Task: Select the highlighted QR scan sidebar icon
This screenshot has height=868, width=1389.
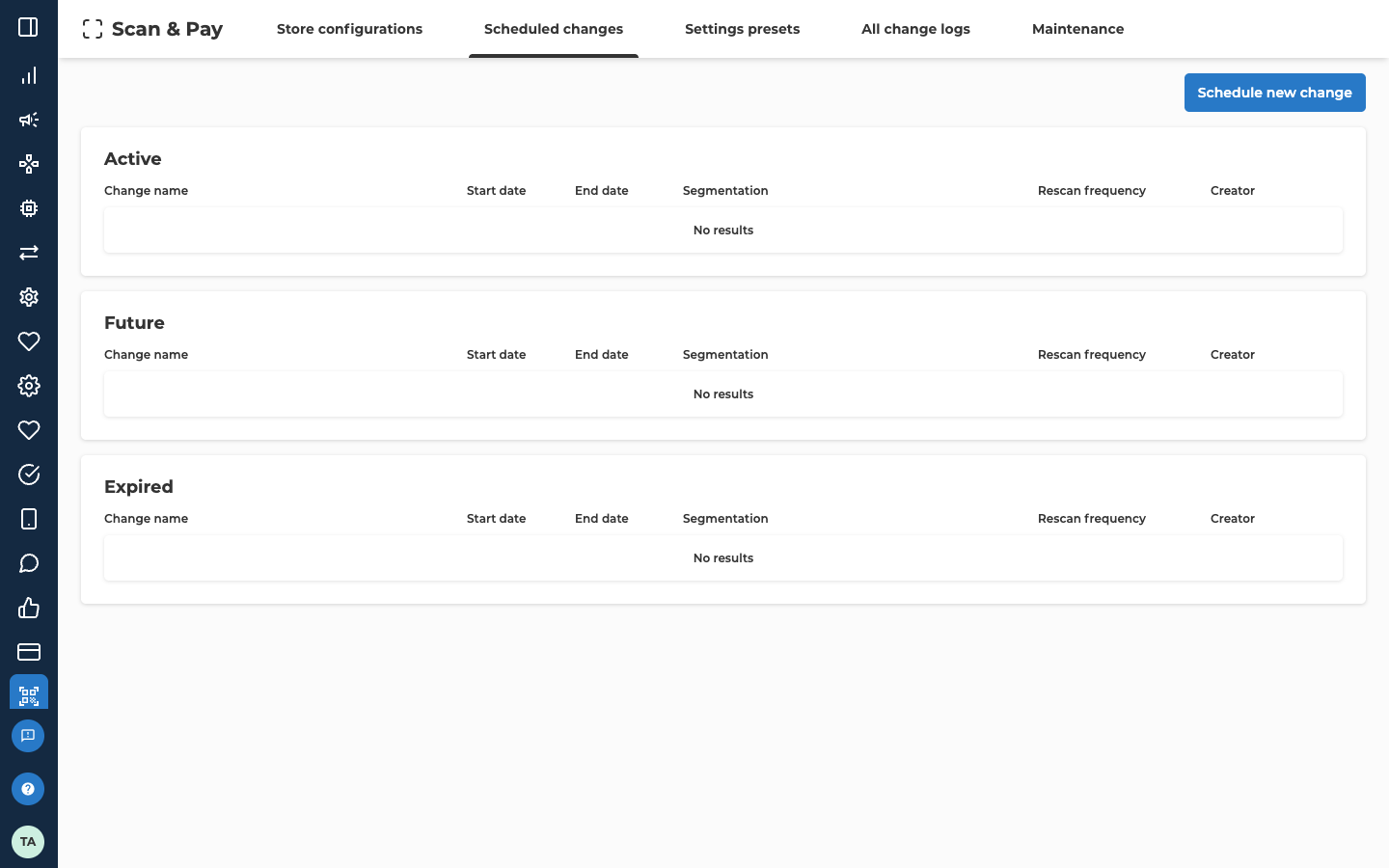Action: [29, 692]
